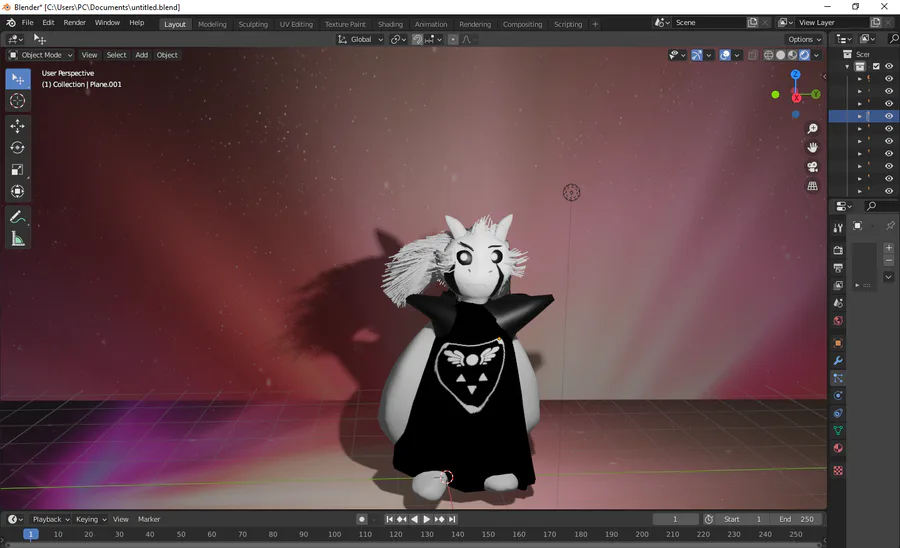Viewport: 900px width, 548px height.
Task: Open the Object Data green triangle icon
Action: (838, 430)
